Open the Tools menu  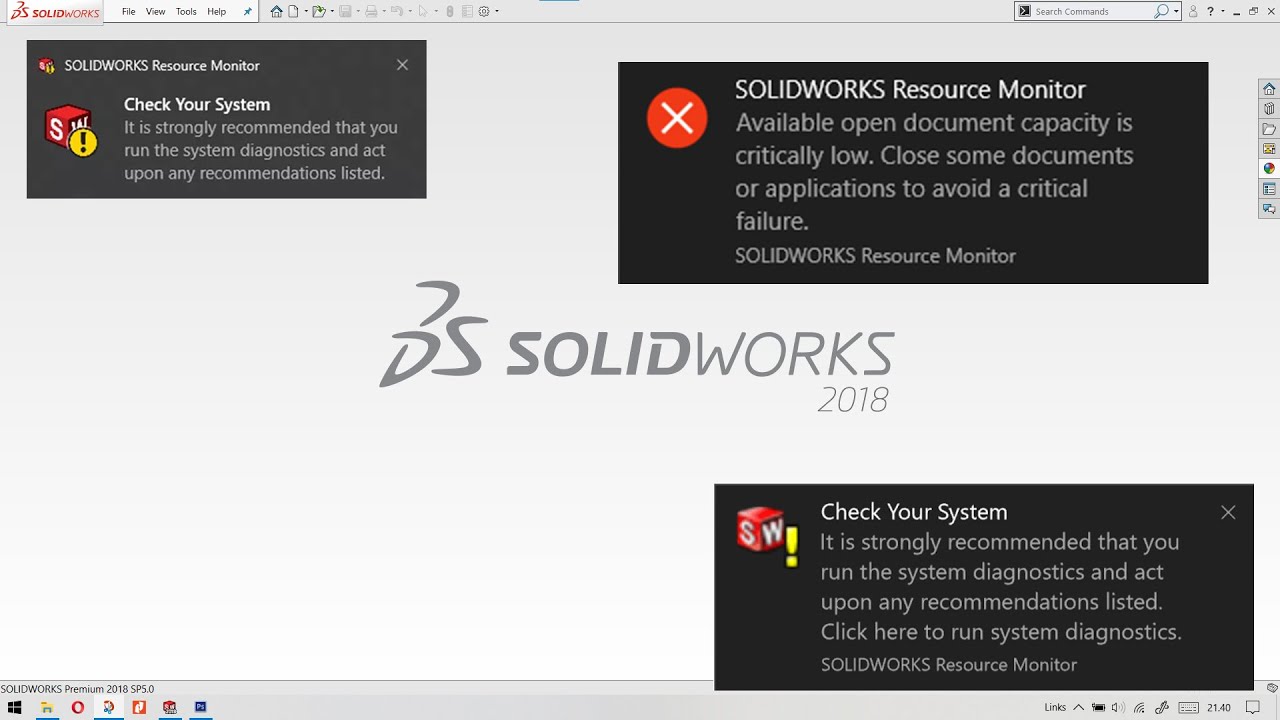coord(186,12)
